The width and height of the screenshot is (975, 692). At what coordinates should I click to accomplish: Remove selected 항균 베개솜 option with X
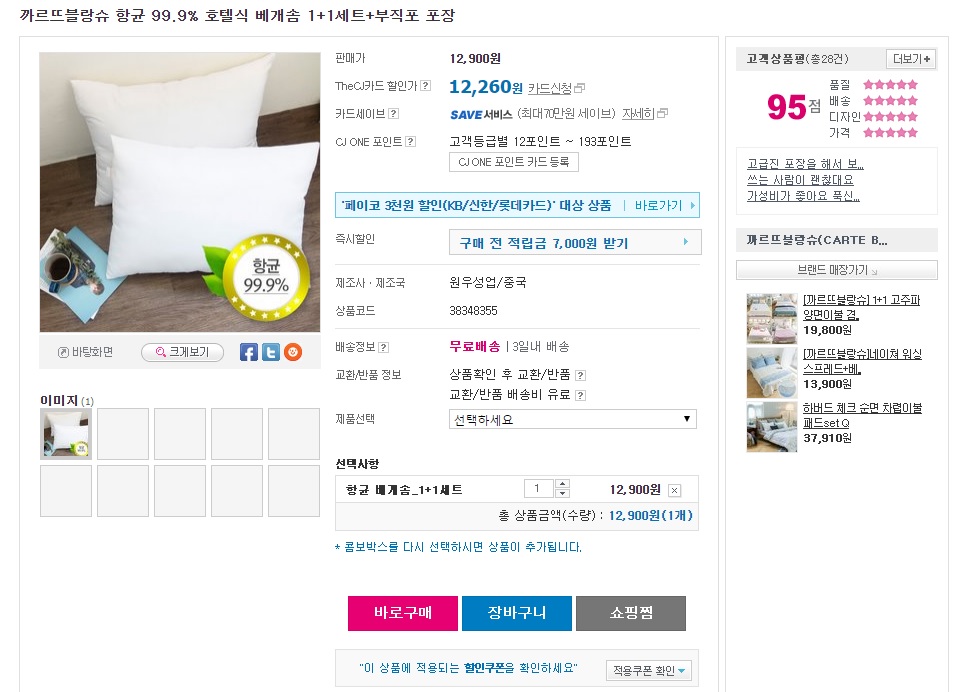(x=674, y=490)
